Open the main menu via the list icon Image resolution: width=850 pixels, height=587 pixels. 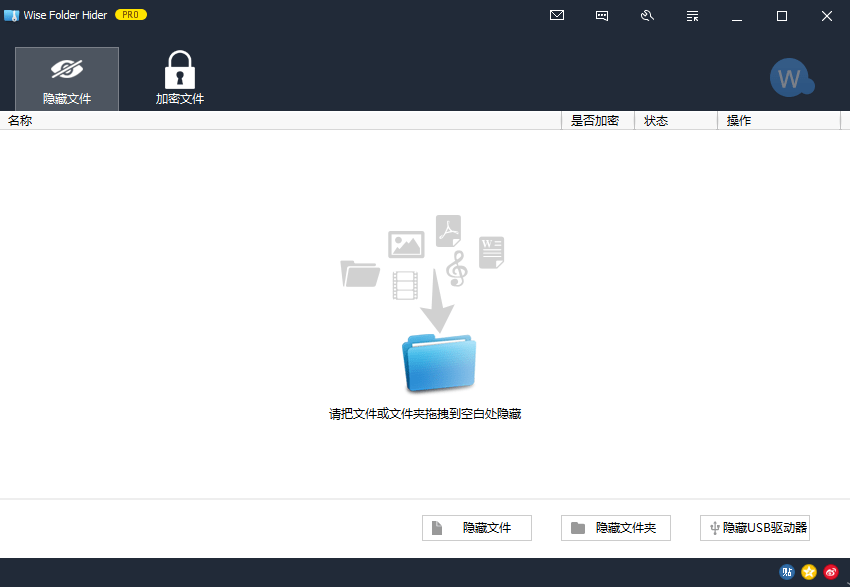coord(692,16)
